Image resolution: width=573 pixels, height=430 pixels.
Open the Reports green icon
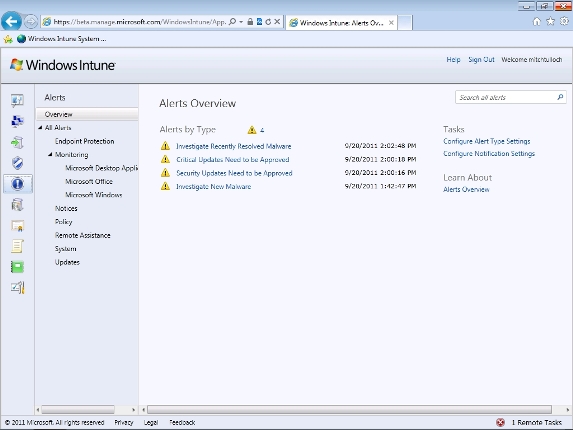pos(17,267)
